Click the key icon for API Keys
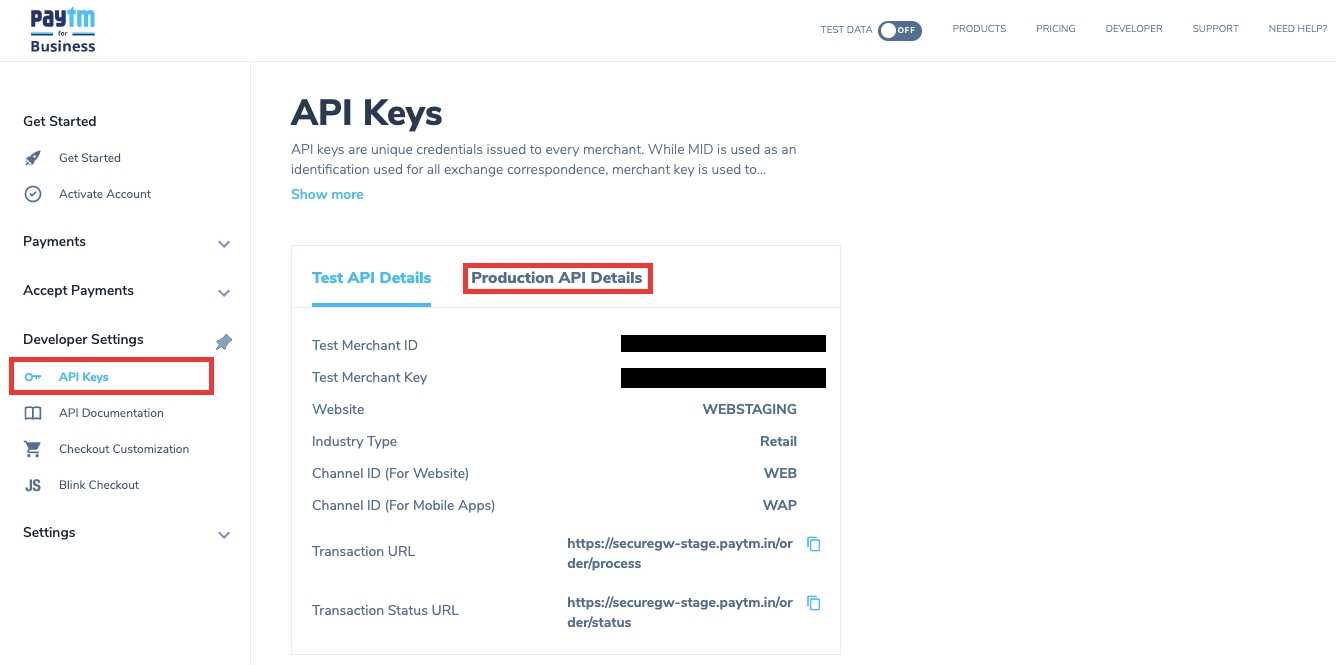This screenshot has height=665, width=1336. pyautogui.click(x=33, y=377)
